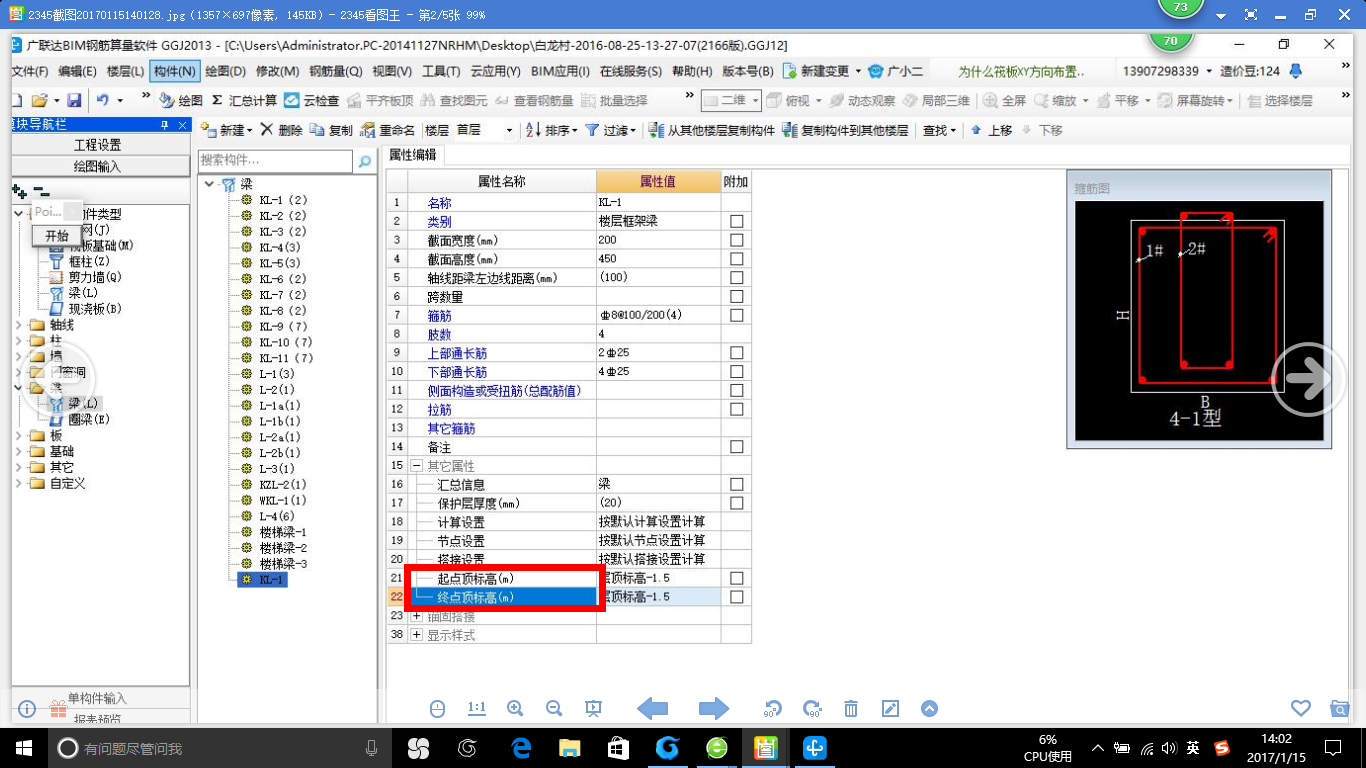This screenshot has width=1366, height=768.
Task: Click 重命名 rename icon
Action: (388, 130)
